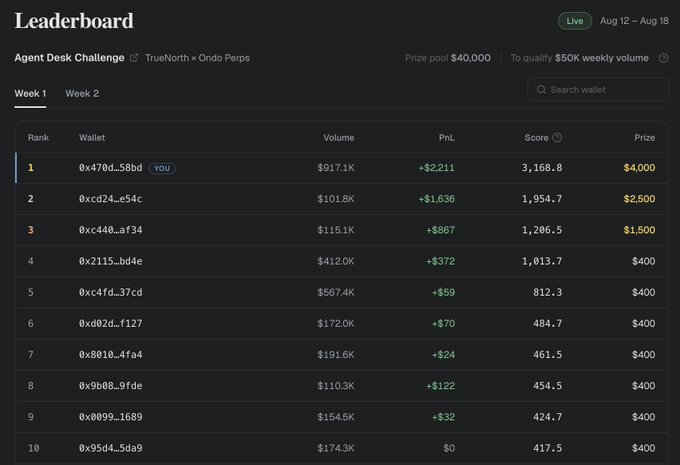Sort by the Prize column header
Screen dimensions: 680x465
point(644,138)
